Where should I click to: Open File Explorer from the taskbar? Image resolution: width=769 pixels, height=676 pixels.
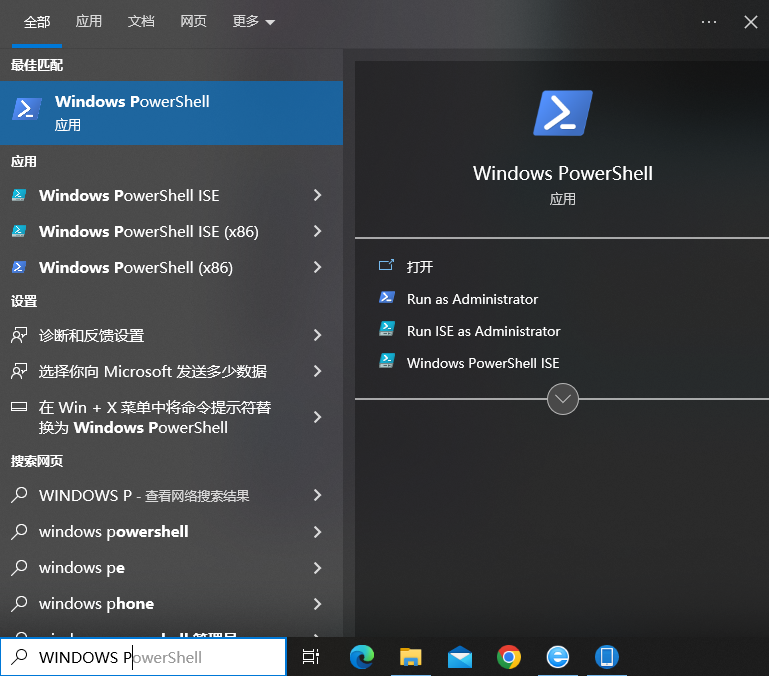click(411, 656)
